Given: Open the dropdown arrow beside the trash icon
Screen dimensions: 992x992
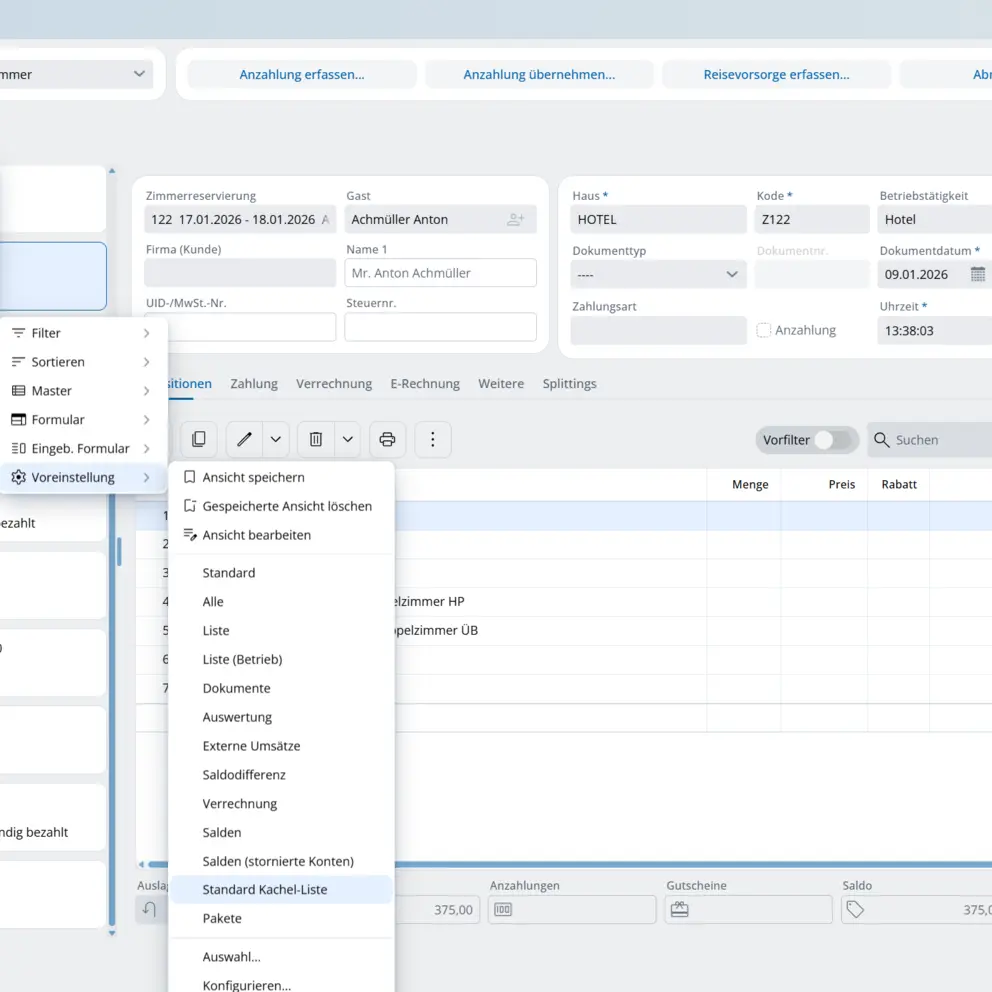Looking at the screenshot, I should point(347,439).
